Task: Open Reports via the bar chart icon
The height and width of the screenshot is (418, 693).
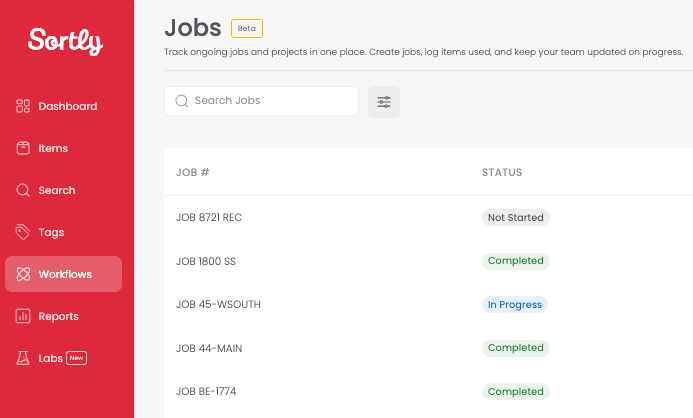Action: (x=23, y=316)
